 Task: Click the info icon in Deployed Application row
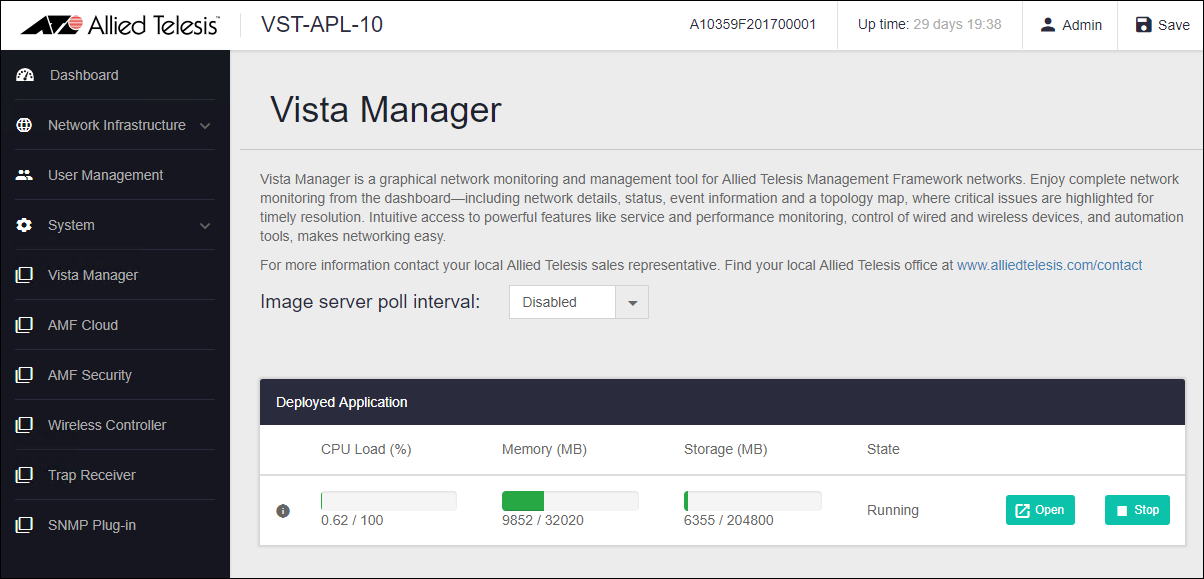click(283, 511)
